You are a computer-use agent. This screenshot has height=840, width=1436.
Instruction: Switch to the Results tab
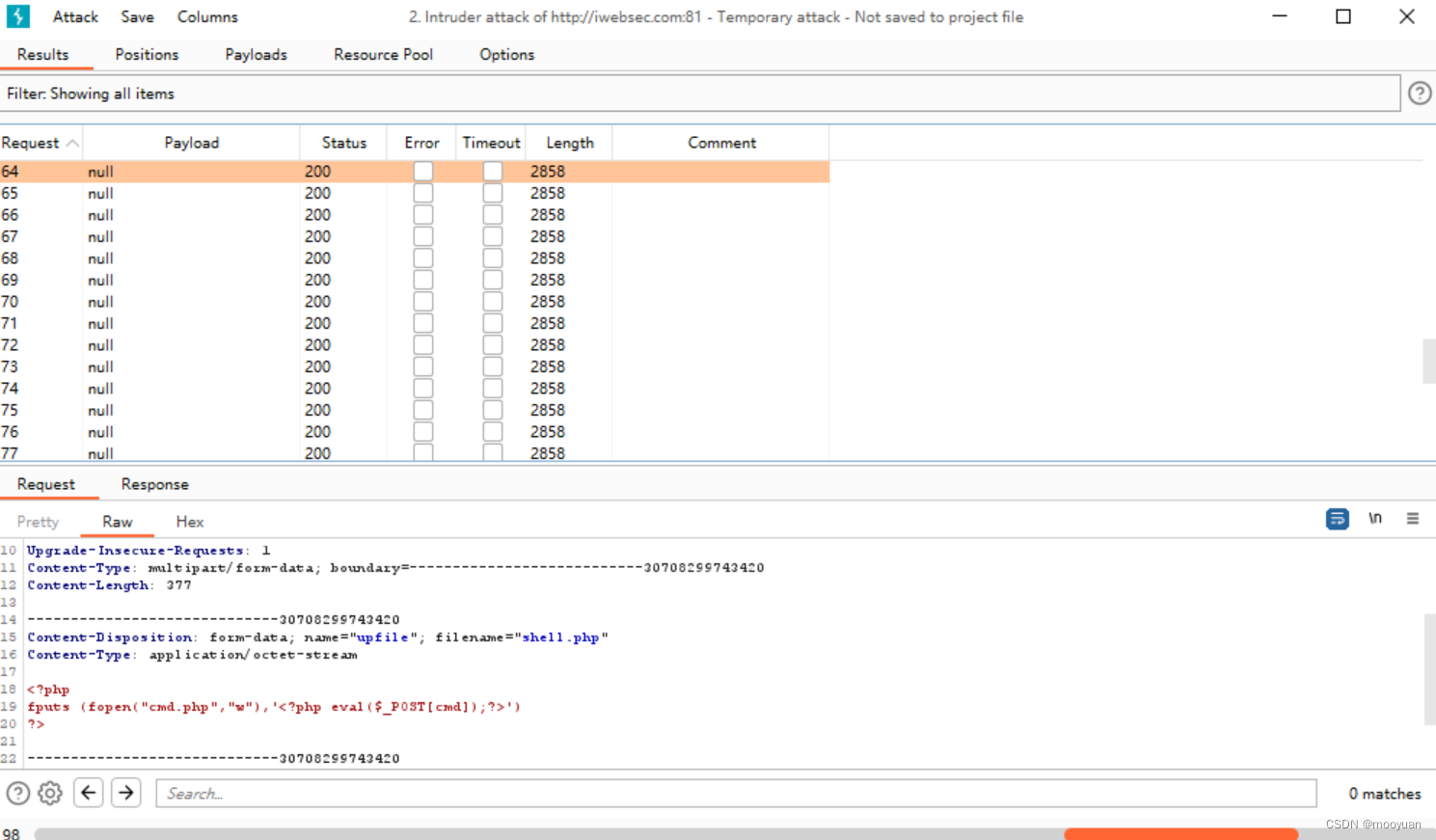43,54
